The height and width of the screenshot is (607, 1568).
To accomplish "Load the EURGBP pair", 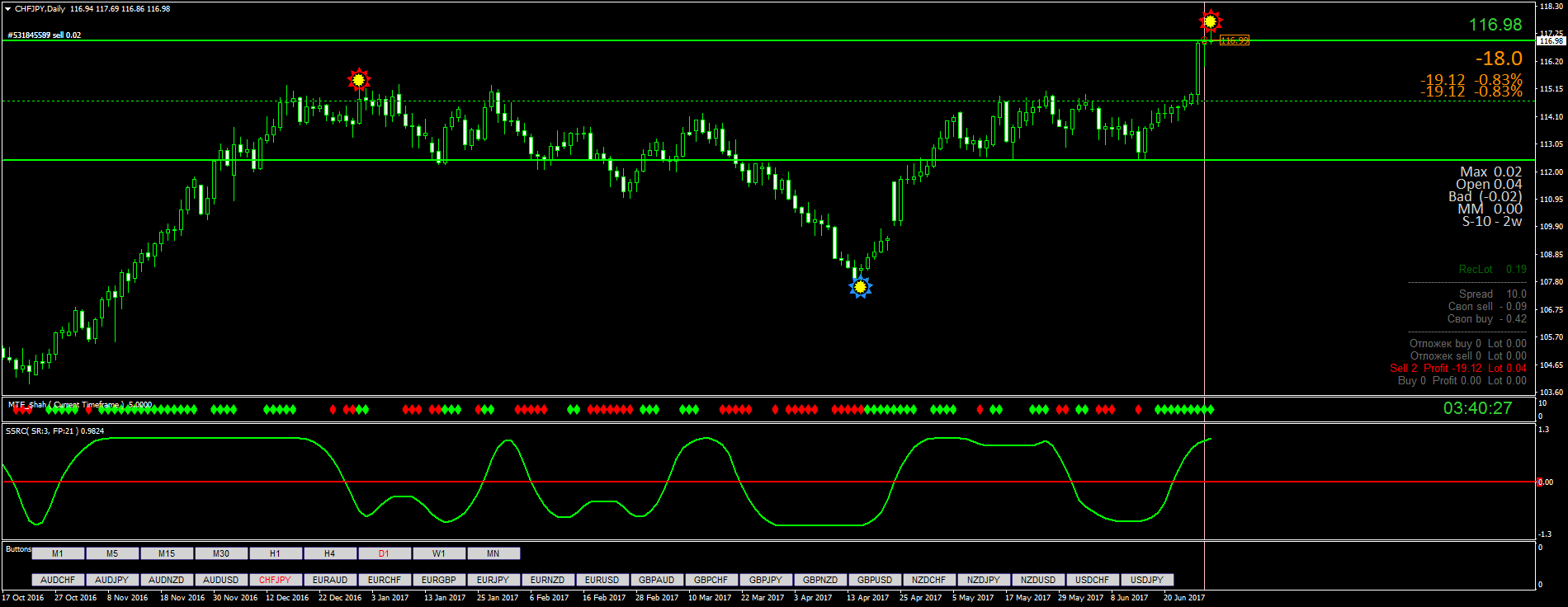I will click(x=439, y=580).
